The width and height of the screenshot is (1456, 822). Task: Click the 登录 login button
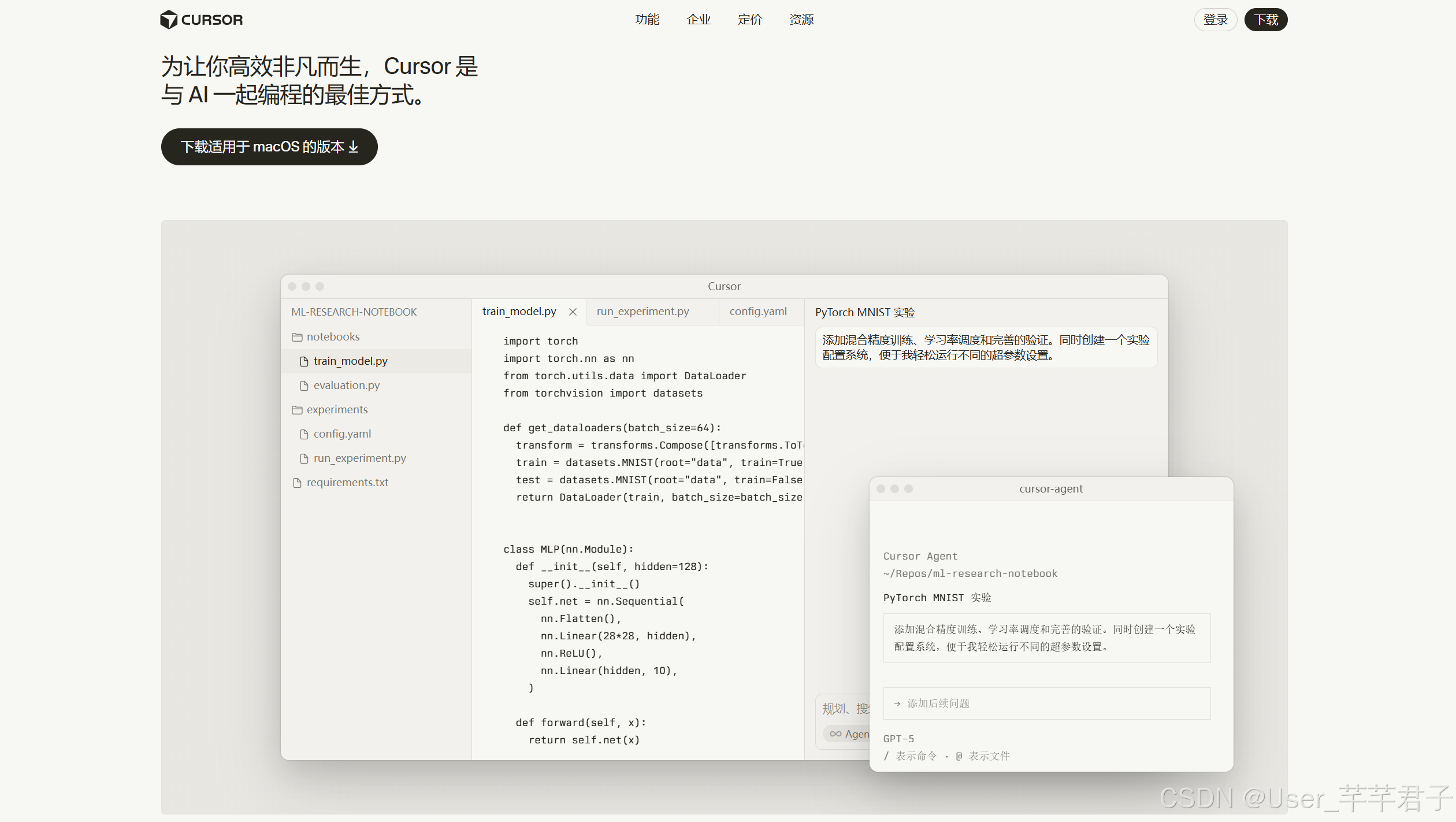[1215, 20]
